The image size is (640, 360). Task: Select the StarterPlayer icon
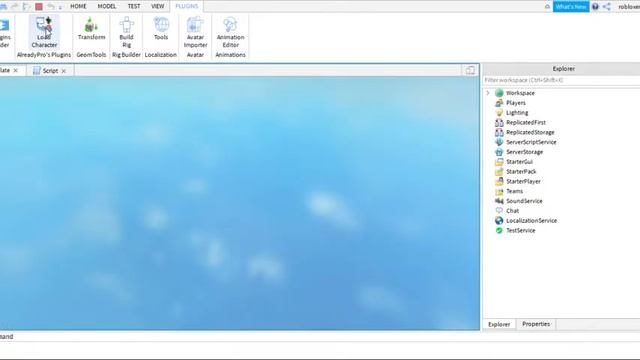499,181
